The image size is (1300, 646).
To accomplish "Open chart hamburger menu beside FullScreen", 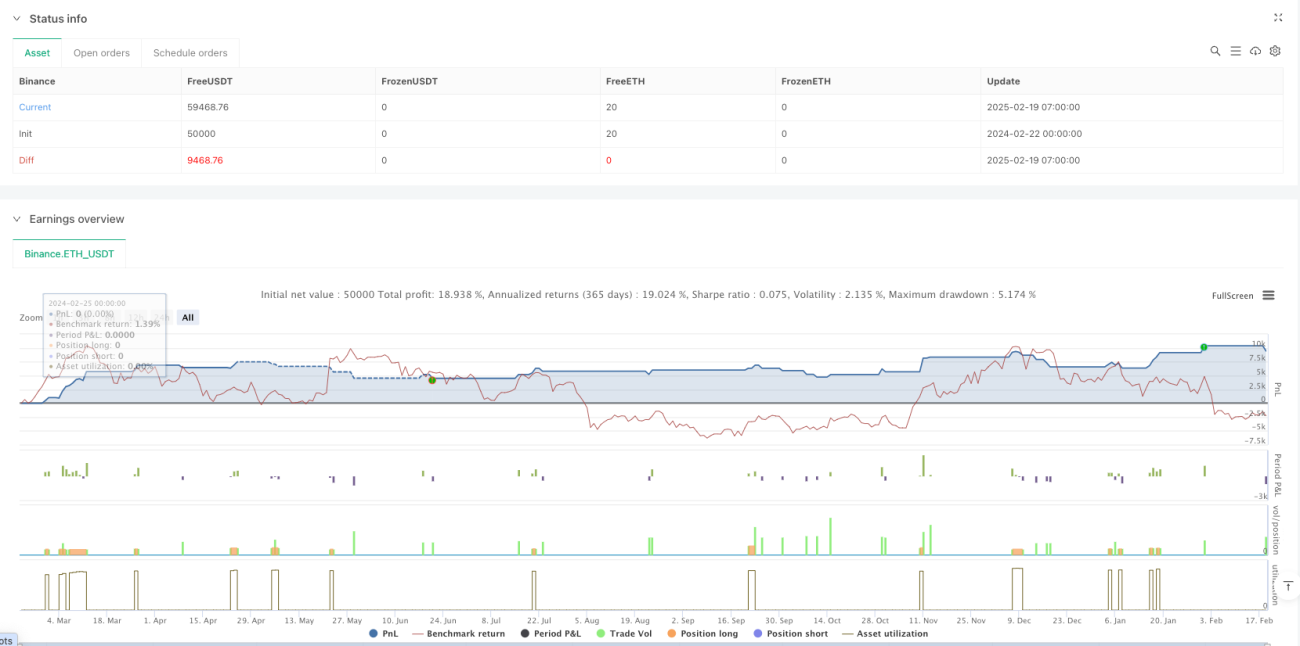I will coord(1268,295).
